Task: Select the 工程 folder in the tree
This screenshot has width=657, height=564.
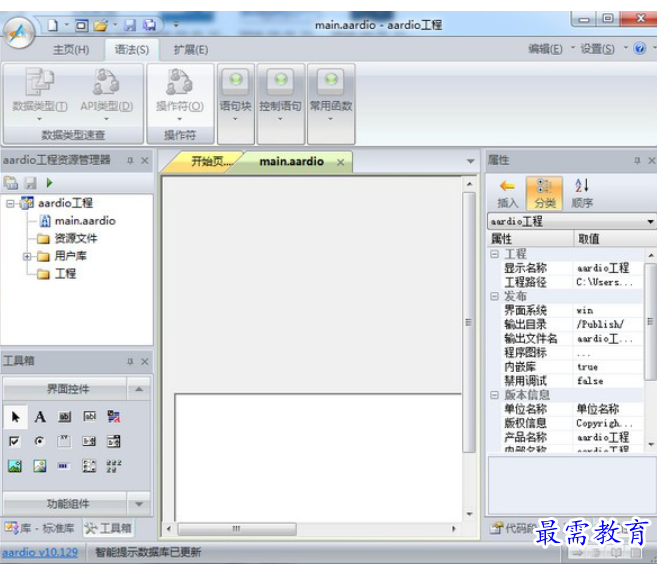Action: pos(65,274)
